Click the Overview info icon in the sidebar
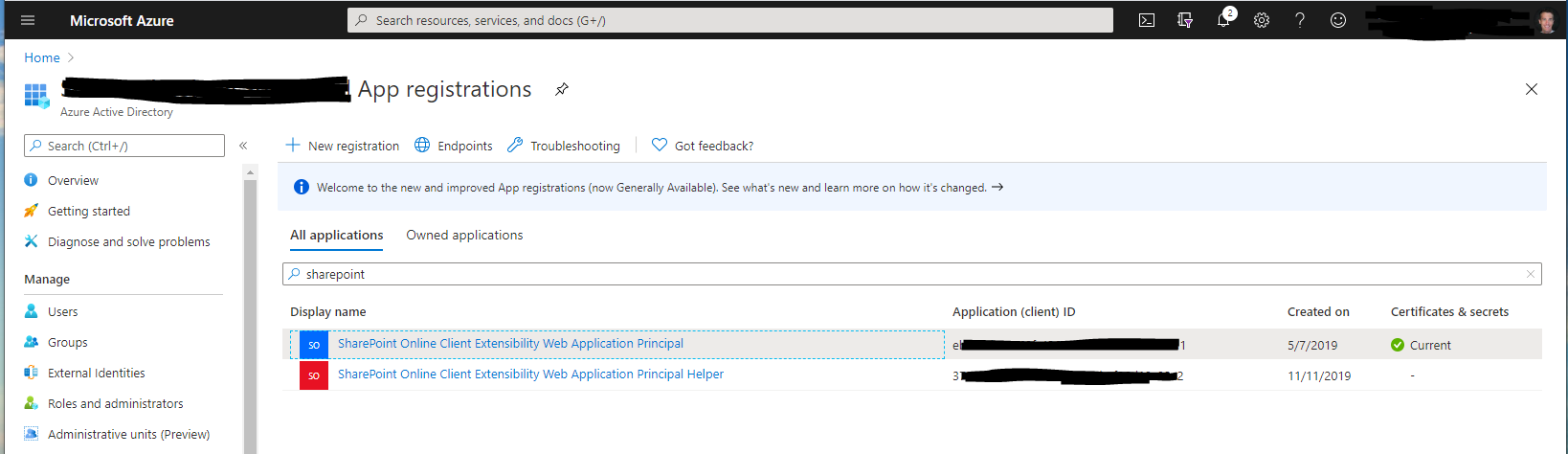Screen dimensions: 1568x454 click(31, 180)
